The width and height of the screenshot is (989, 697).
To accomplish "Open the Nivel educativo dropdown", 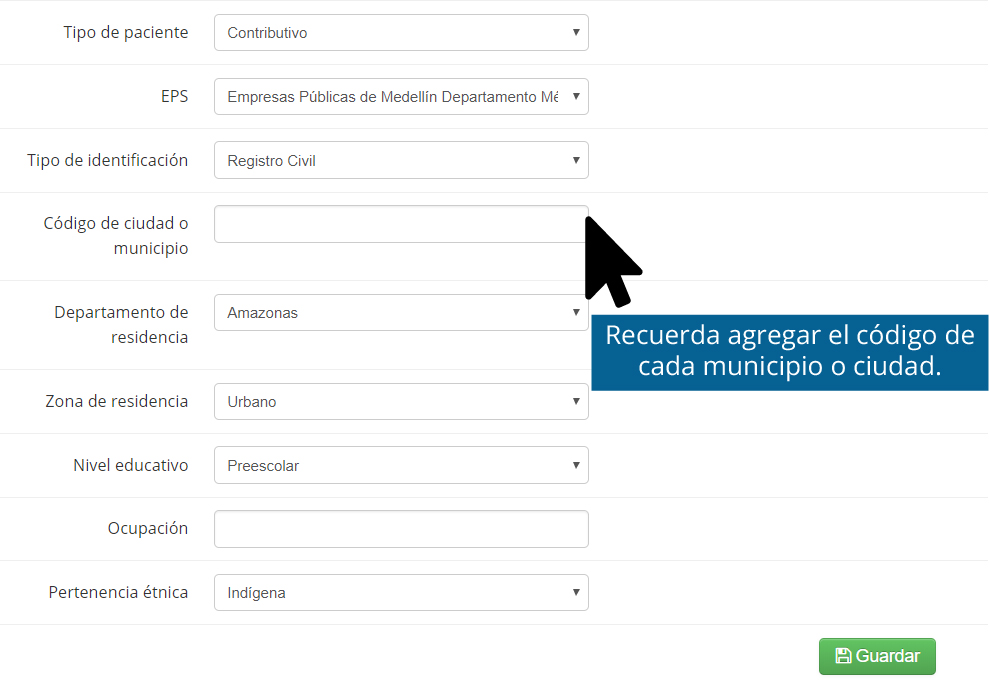I will pyautogui.click(x=401, y=465).
